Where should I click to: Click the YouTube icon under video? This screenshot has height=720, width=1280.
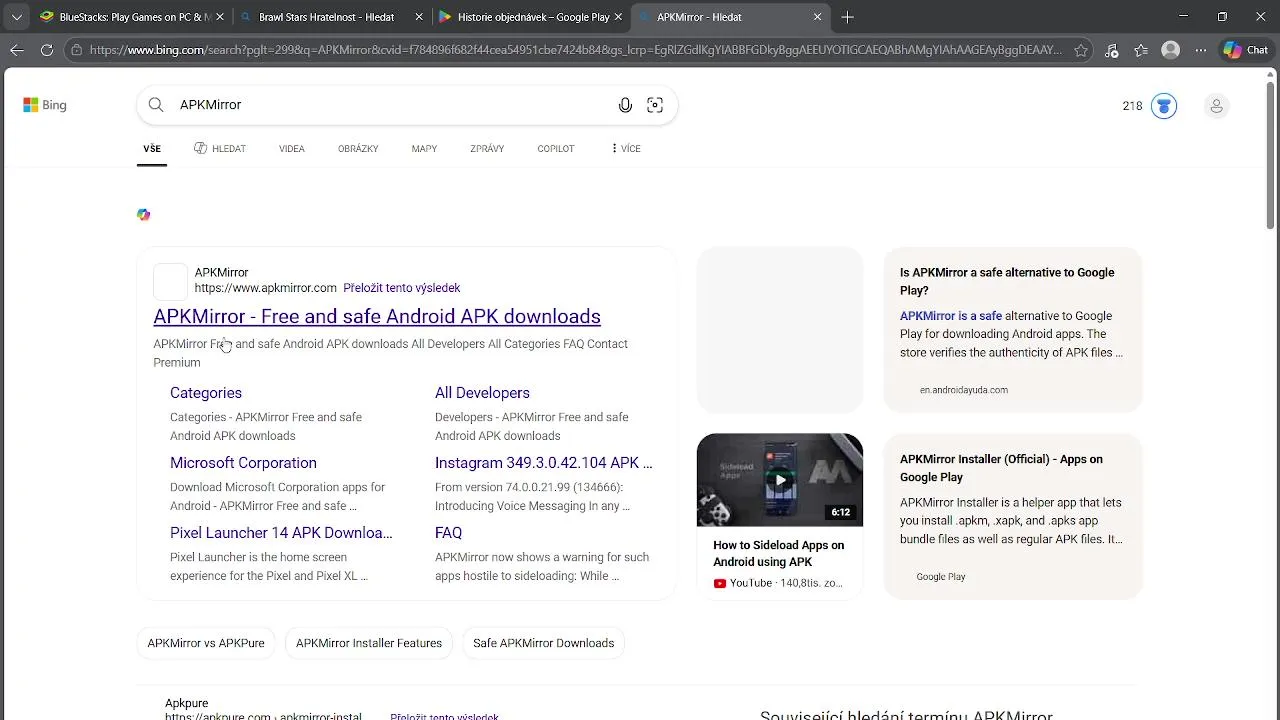[720, 583]
